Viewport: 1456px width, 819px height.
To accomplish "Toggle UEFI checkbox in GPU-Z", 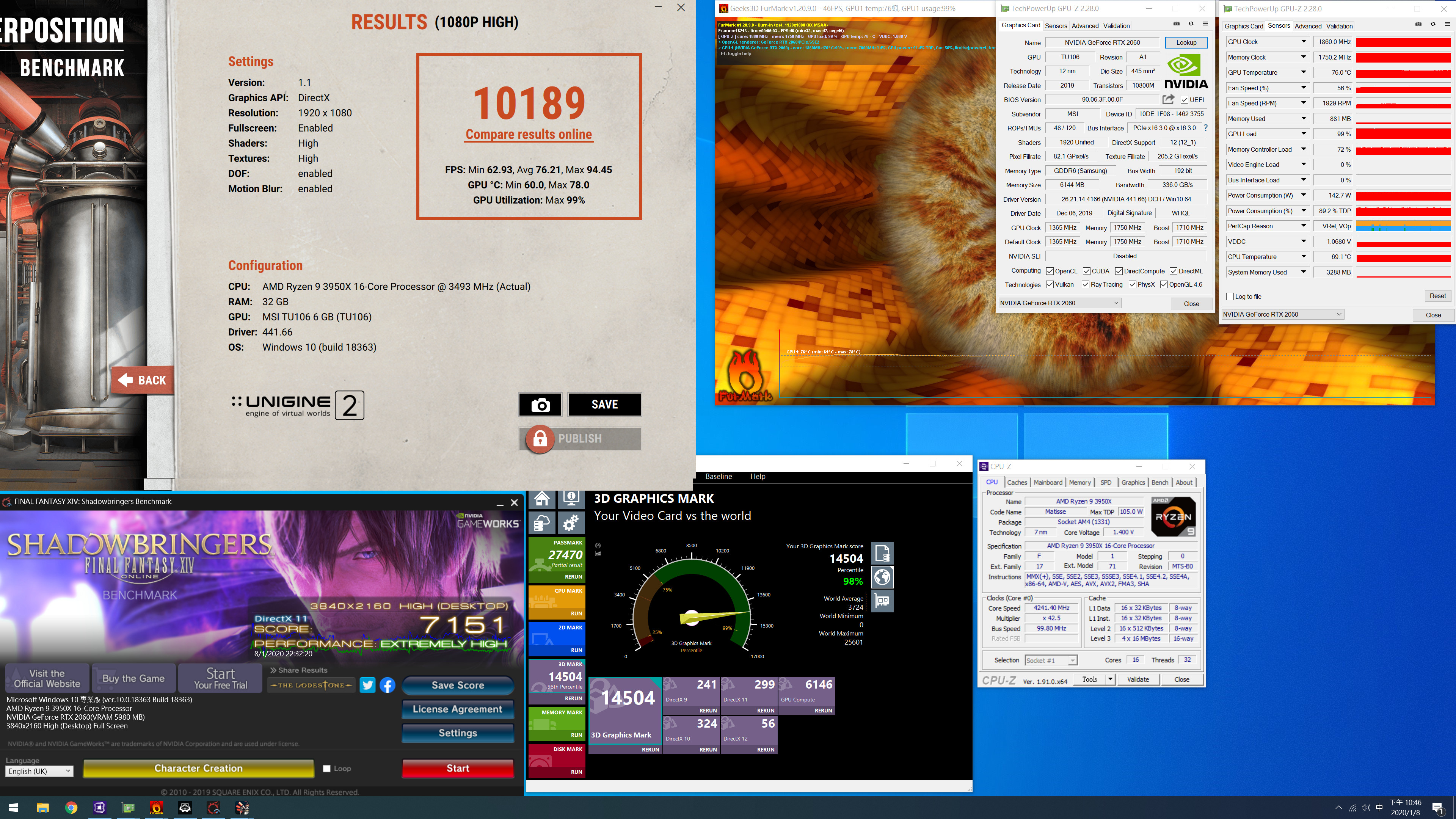I will pyautogui.click(x=1184, y=100).
